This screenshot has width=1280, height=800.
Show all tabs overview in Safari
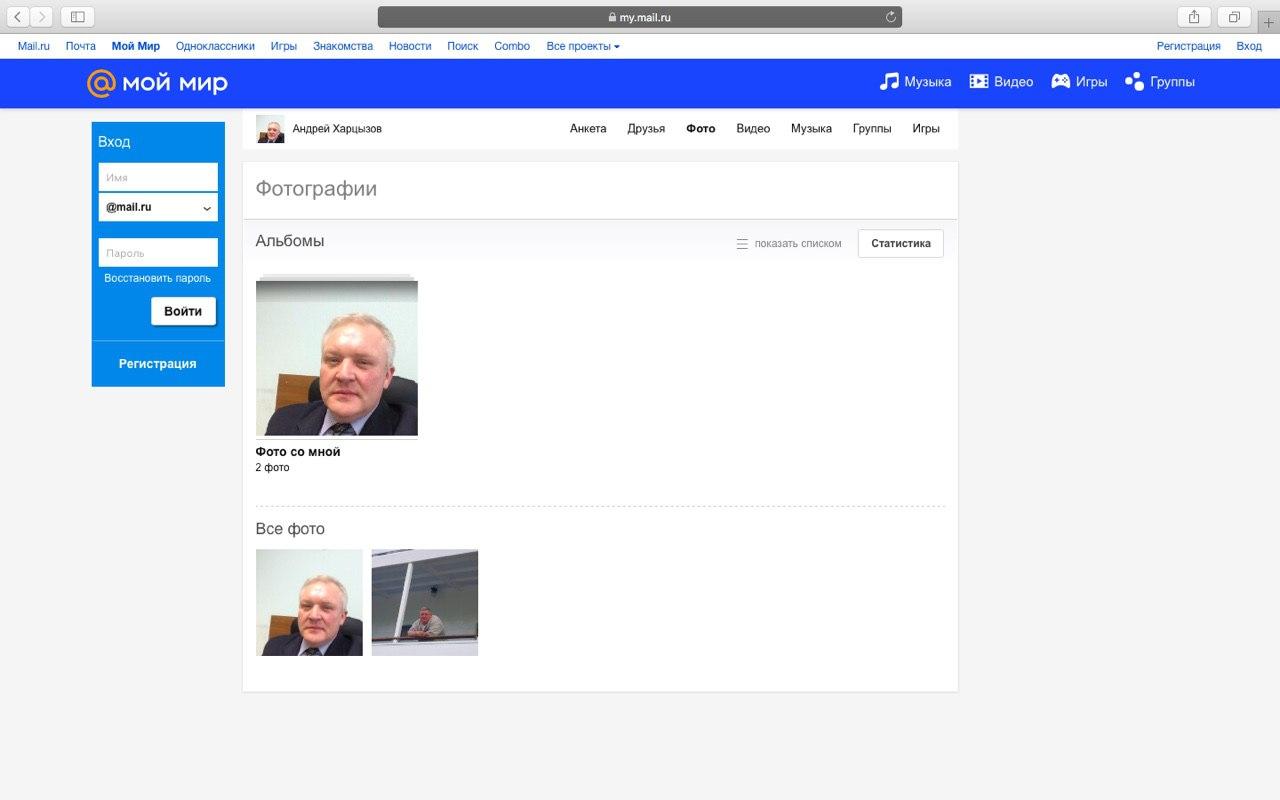(1234, 16)
